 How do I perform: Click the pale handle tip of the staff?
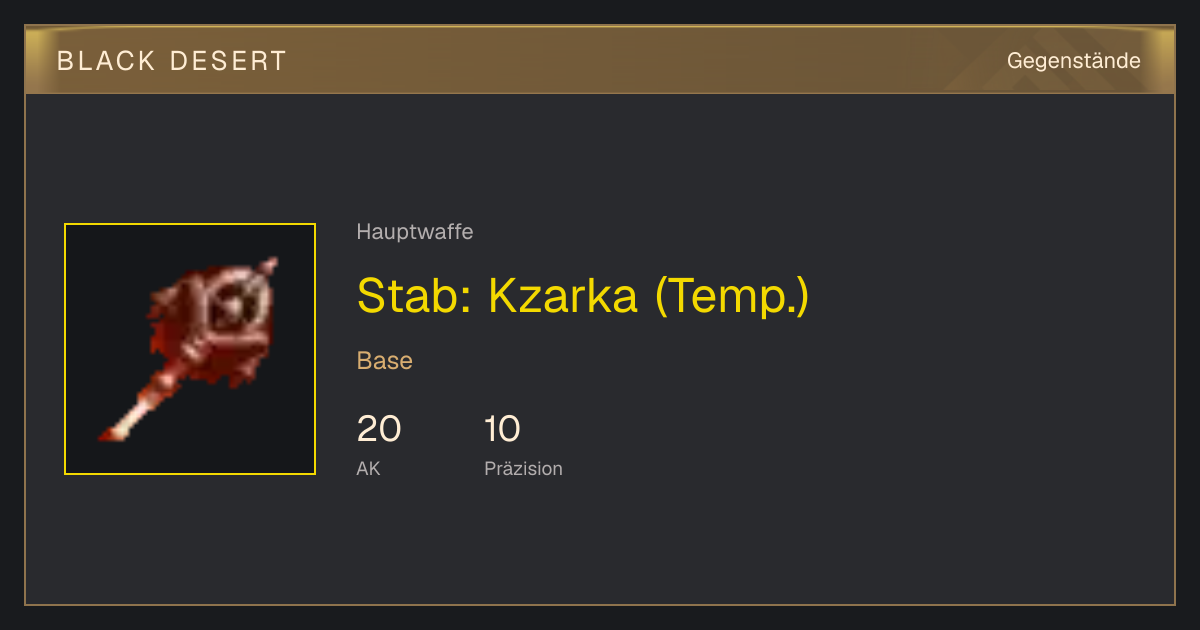tap(118, 430)
